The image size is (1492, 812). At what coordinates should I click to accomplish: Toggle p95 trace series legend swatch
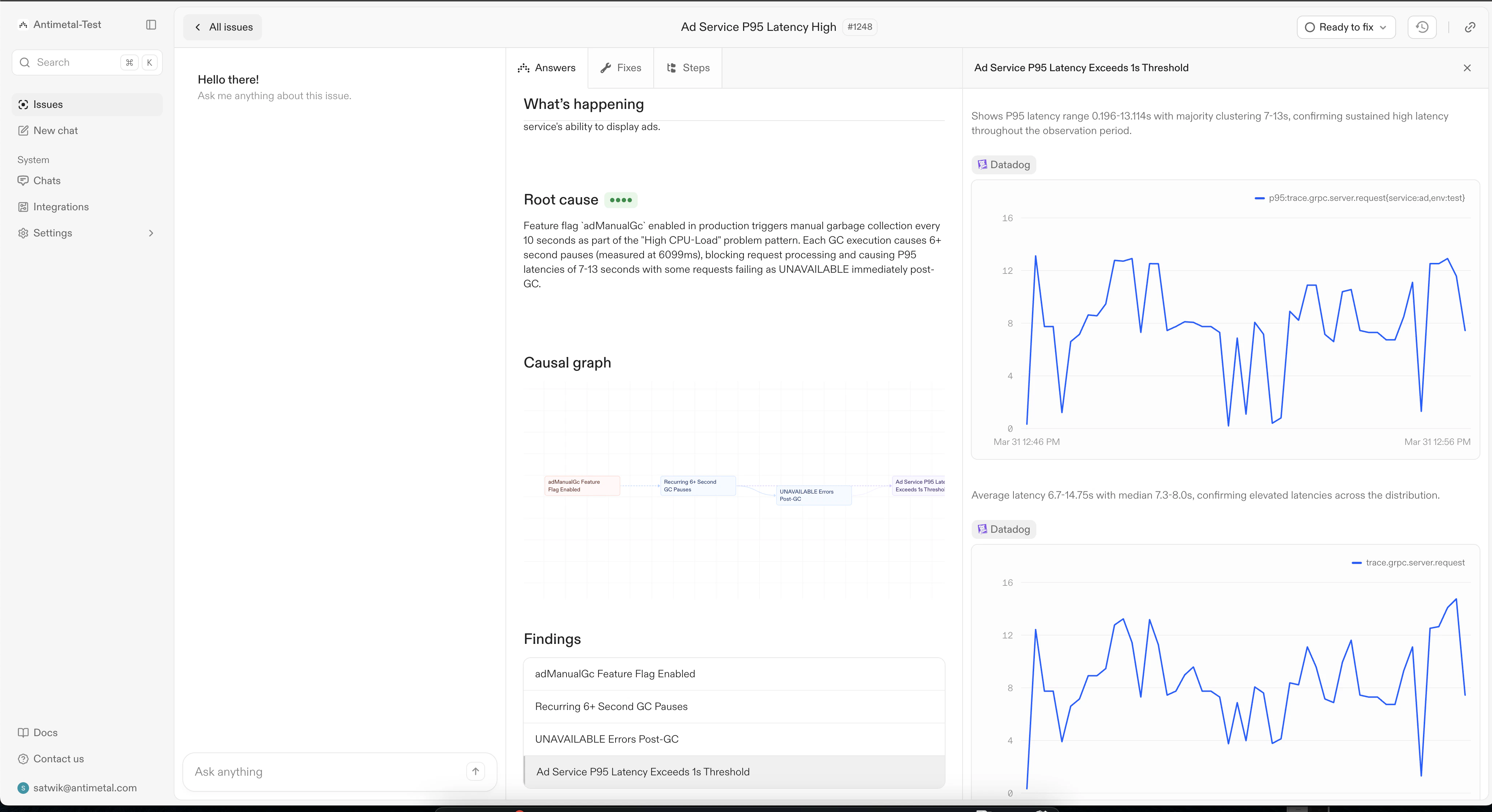point(1259,198)
